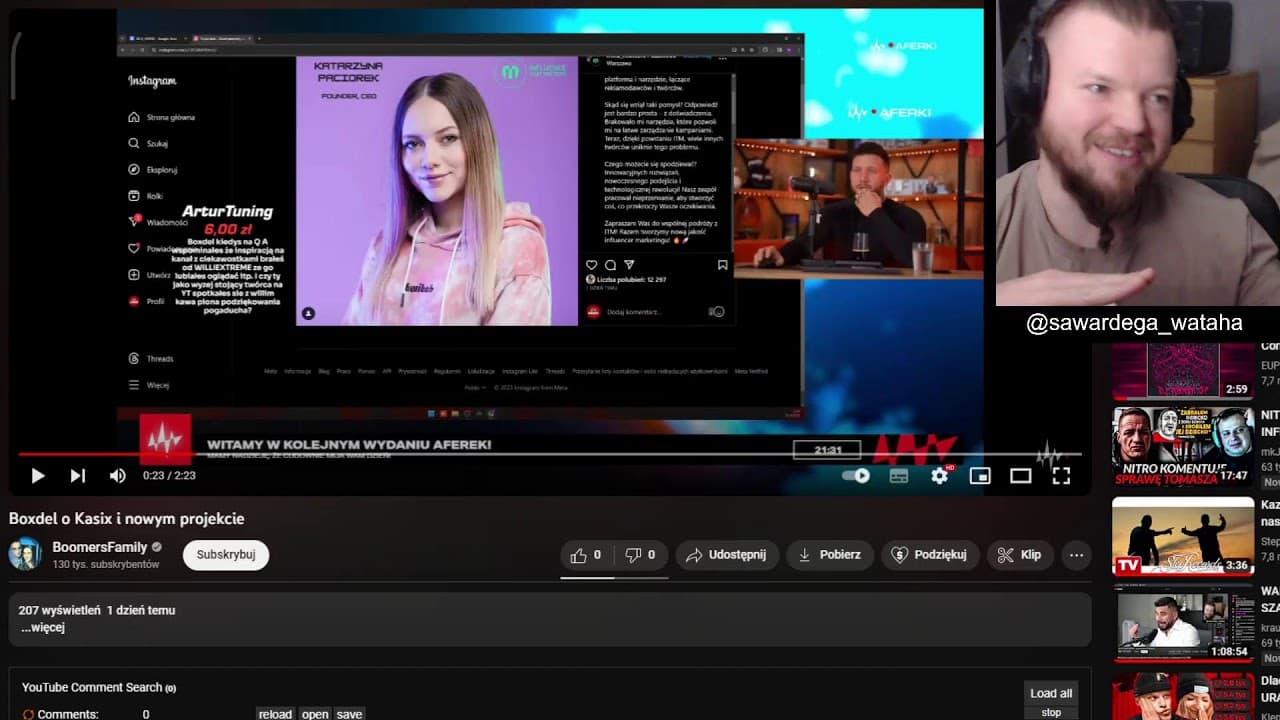Create a clip with Klip button
The height and width of the screenshot is (720, 1280).
(x=1020, y=555)
